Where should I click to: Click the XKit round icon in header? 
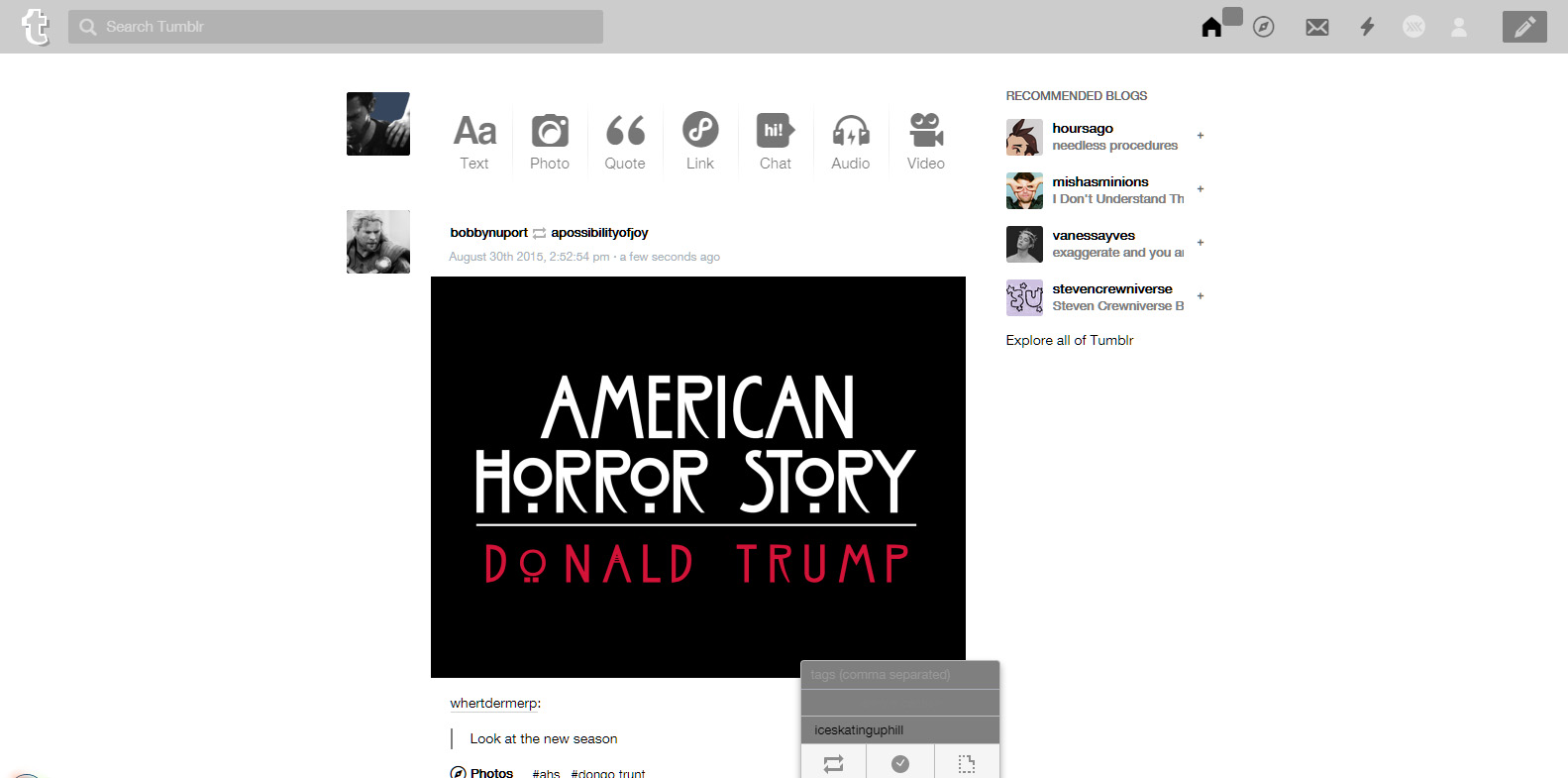(1414, 27)
